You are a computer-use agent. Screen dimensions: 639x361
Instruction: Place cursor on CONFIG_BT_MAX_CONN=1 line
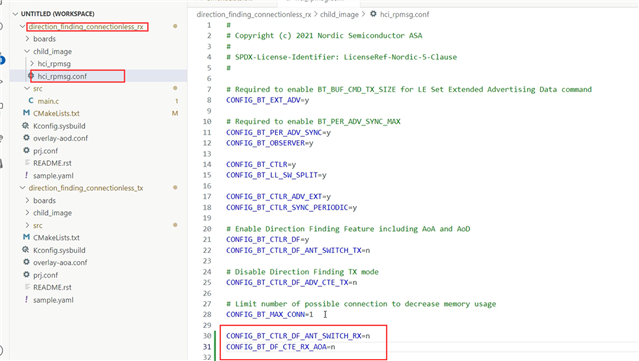269,314
